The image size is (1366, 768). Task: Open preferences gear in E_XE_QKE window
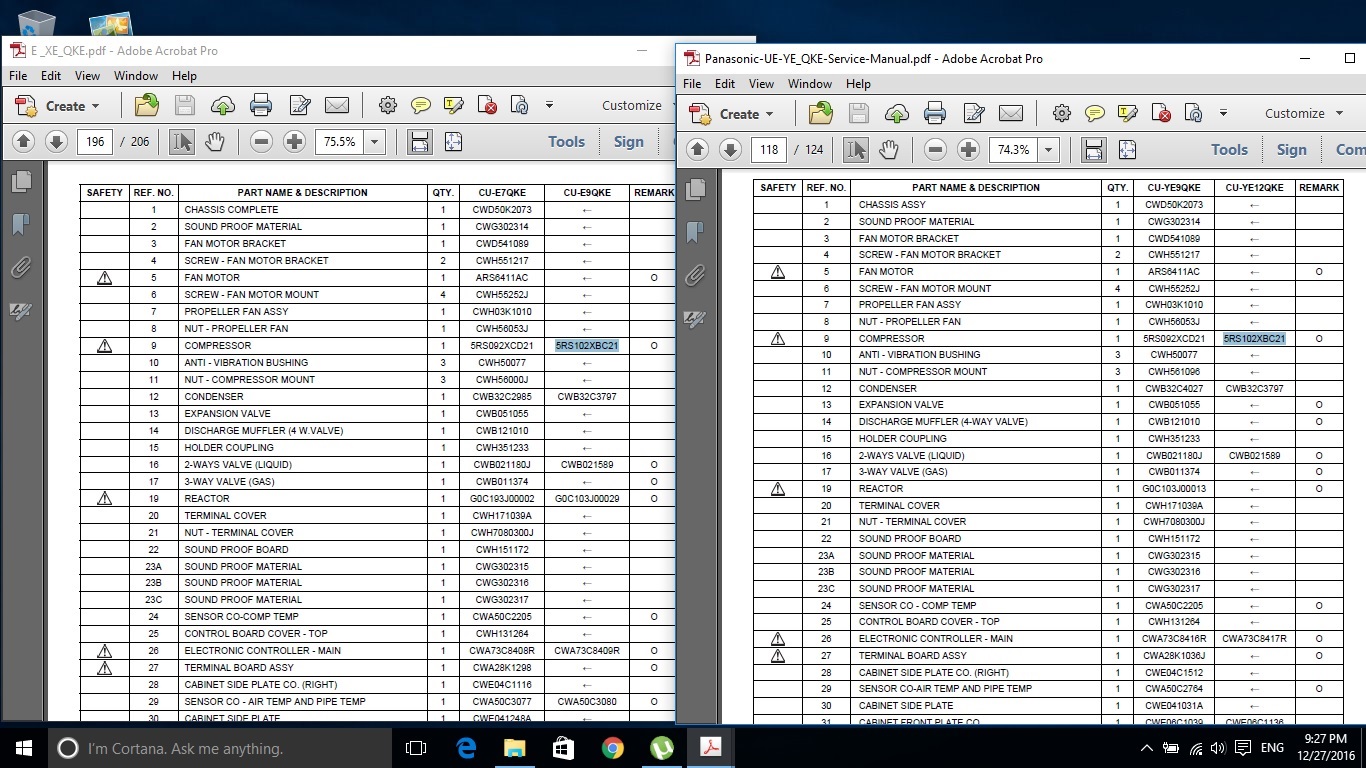point(388,105)
